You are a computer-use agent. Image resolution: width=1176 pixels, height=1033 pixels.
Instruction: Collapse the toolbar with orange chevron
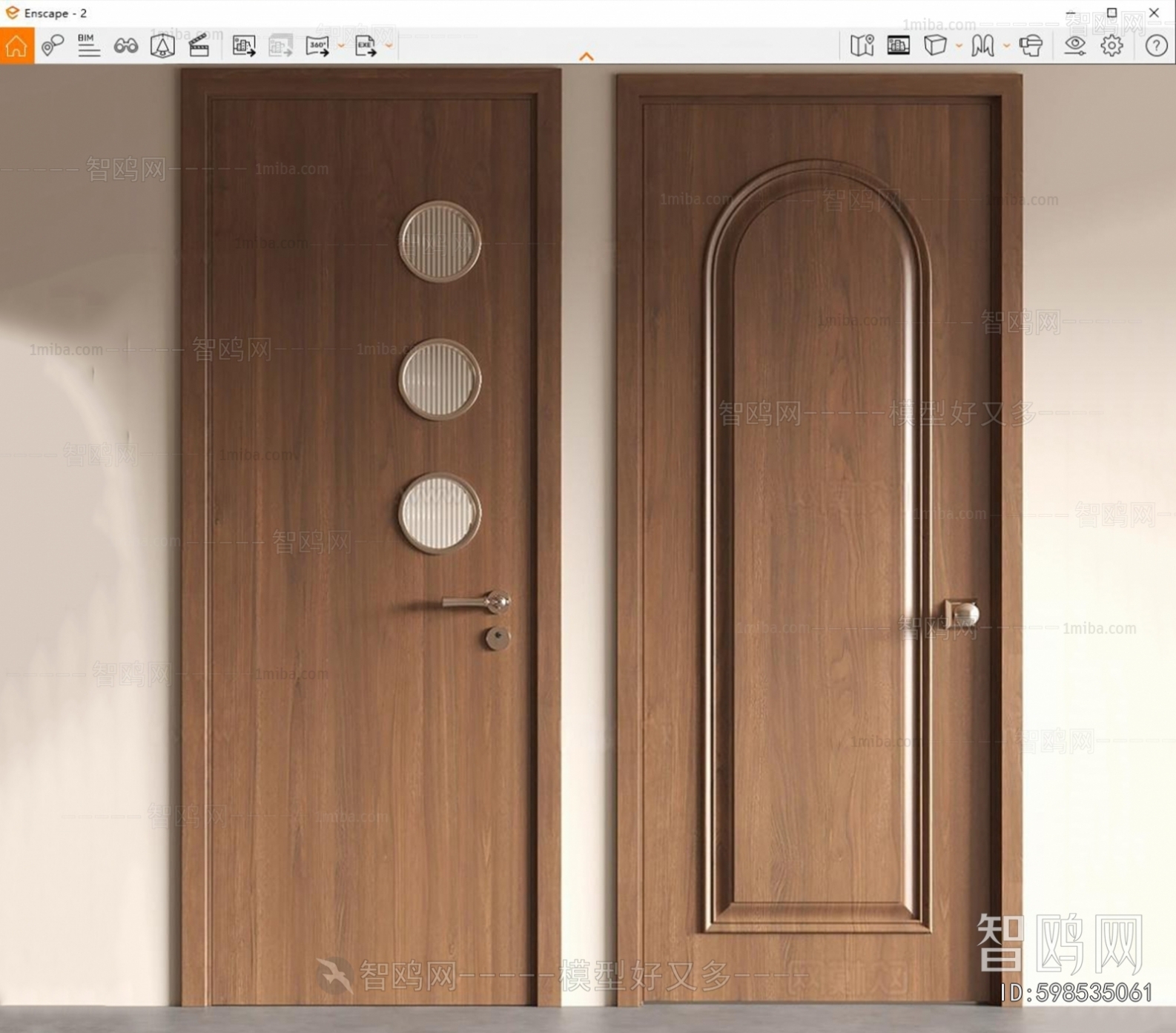coord(587,56)
